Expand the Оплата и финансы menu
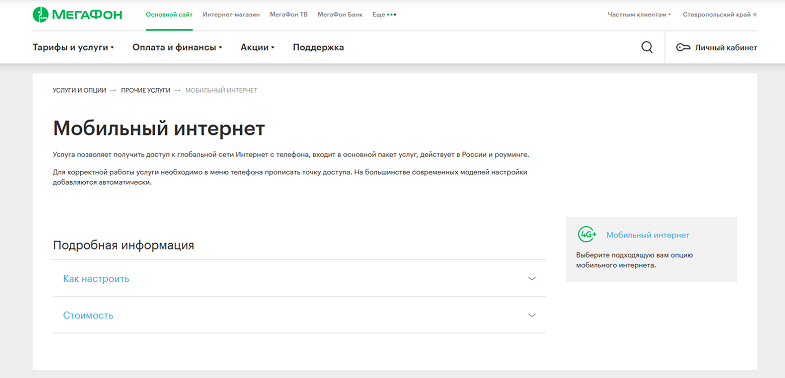 tap(177, 48)
